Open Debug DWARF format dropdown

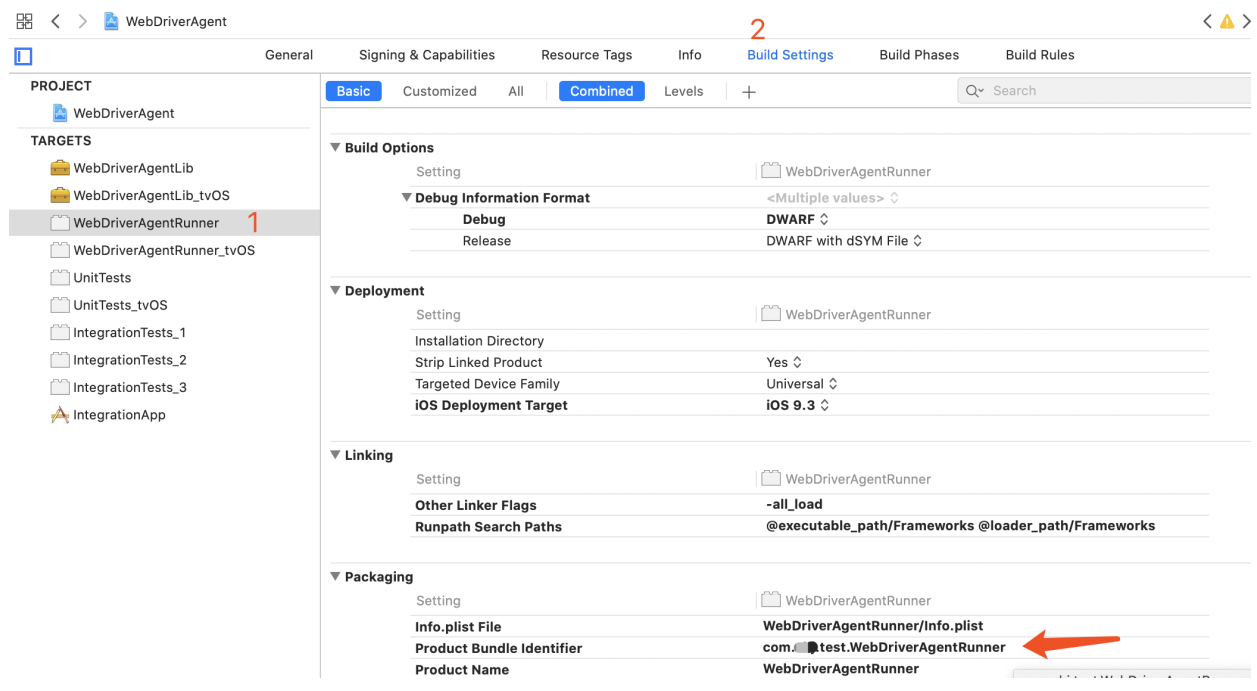[798, 219]
